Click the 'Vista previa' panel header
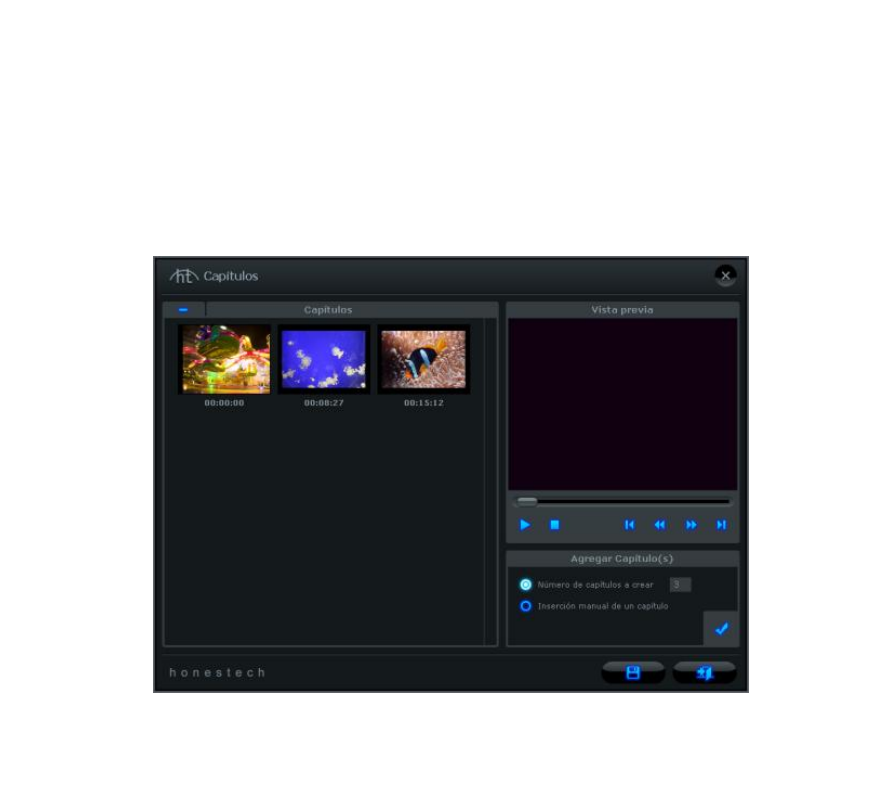Screen dimensions: 893x808 622,310
